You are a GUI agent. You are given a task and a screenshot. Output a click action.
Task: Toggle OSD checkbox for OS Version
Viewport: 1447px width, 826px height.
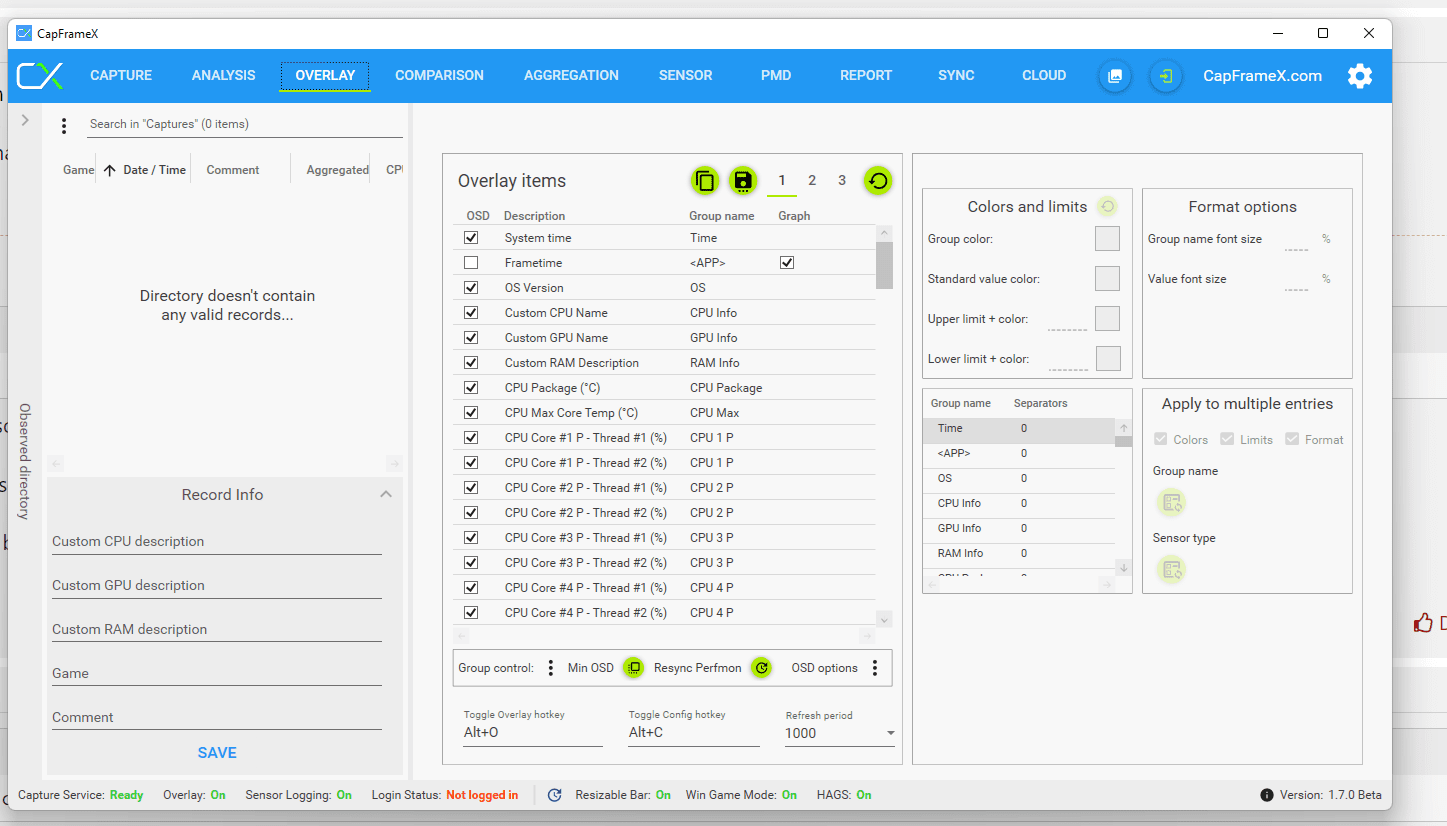pos(471,288)
